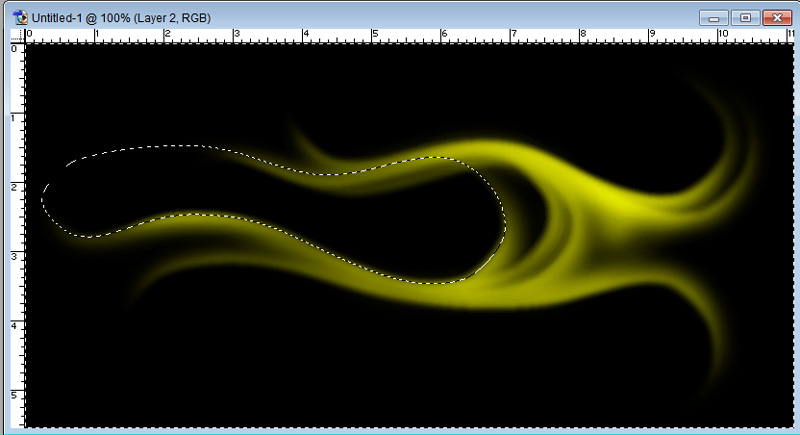Viewport: 800px width, 435px height.
Task: Maximize the Untitled-1 document window
Action: click(745, 18)
